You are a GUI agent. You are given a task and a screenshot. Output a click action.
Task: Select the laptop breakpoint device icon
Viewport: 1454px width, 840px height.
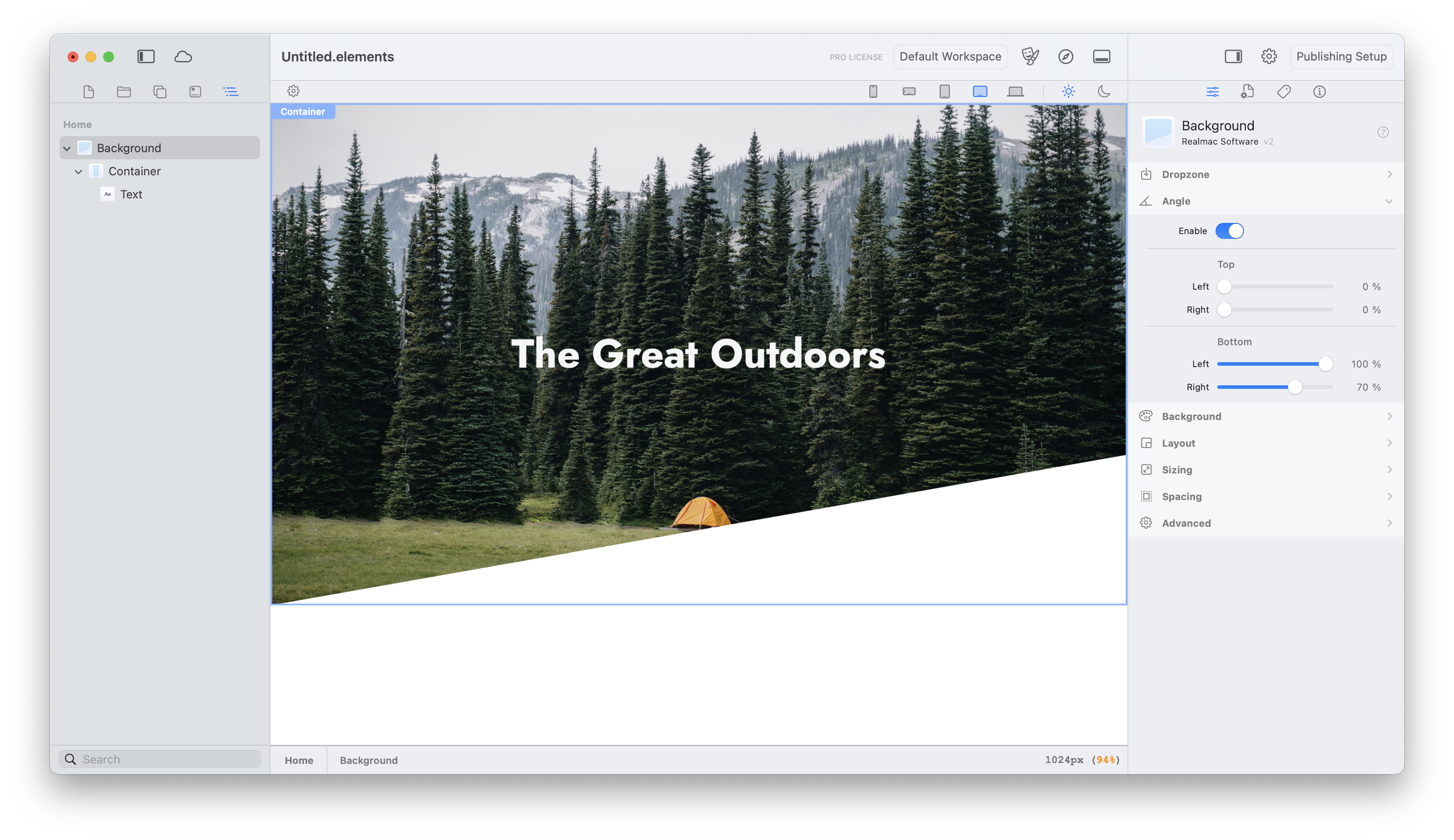point(1015,91)
